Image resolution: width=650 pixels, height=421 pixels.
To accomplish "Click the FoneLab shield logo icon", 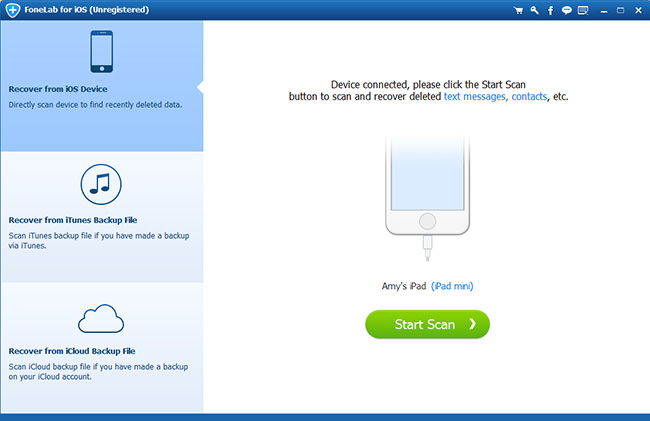I will tap(13, 10).
